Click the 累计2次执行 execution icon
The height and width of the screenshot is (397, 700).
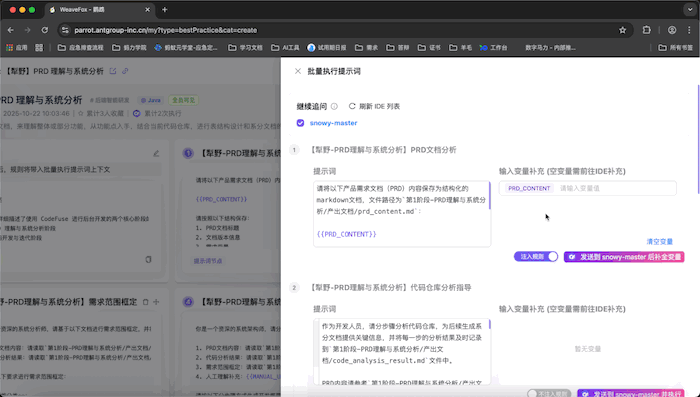click(x=137, y=113)
